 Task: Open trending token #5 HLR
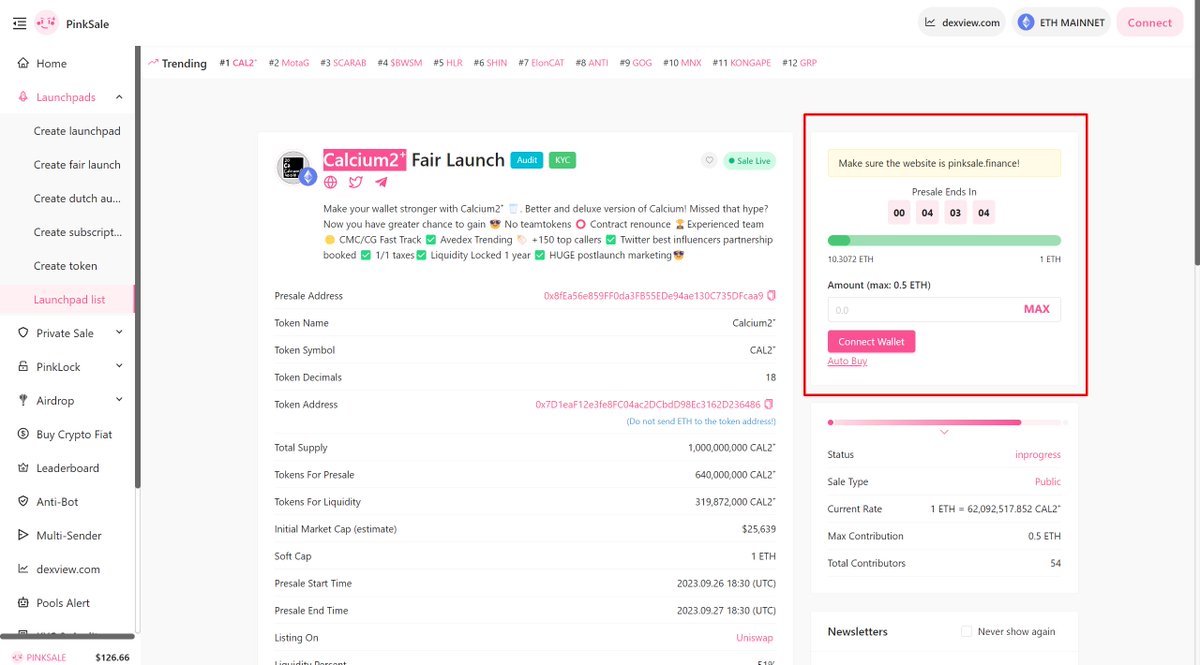click(448, 63)
